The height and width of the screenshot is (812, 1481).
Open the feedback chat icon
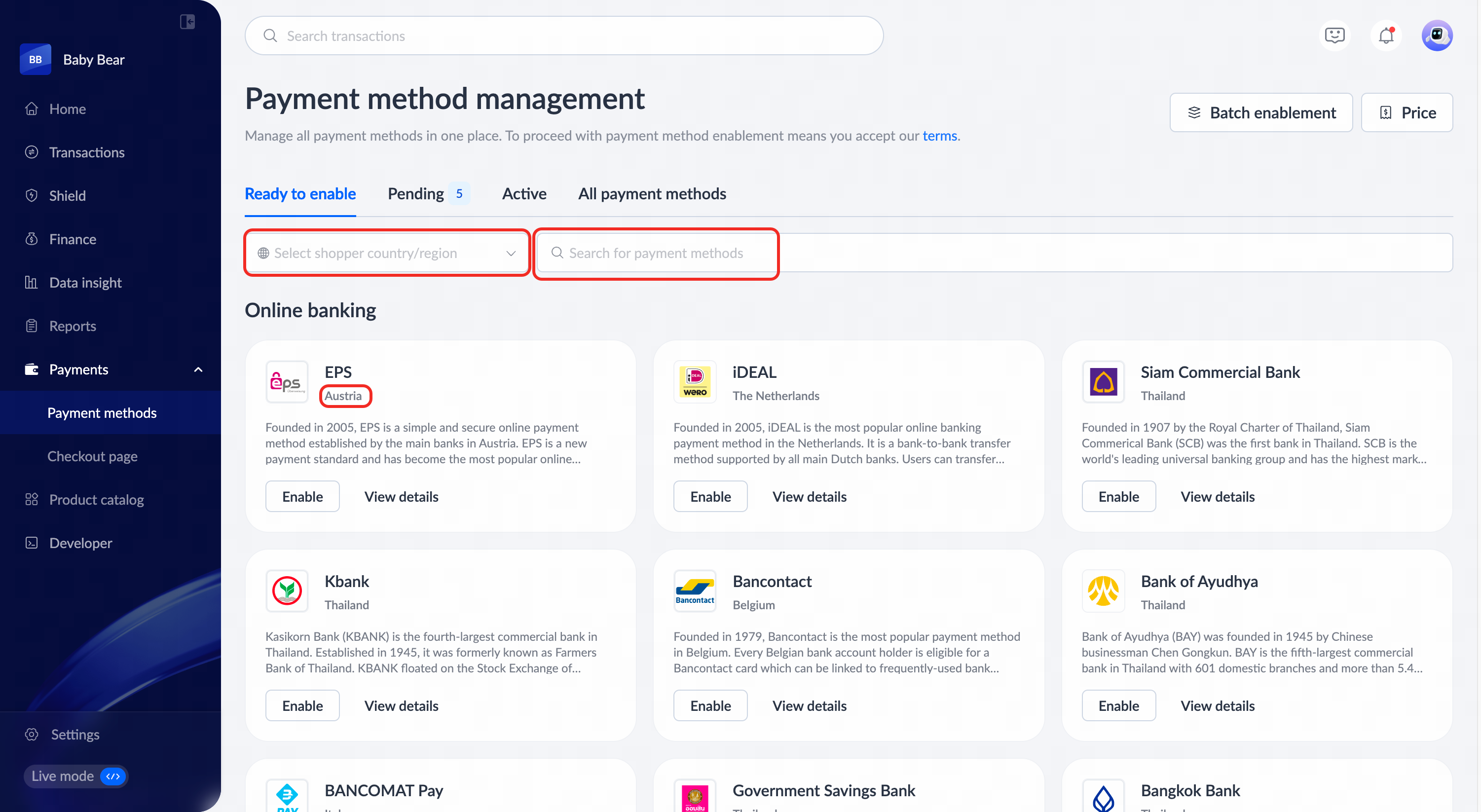[x=1334, y=36]
